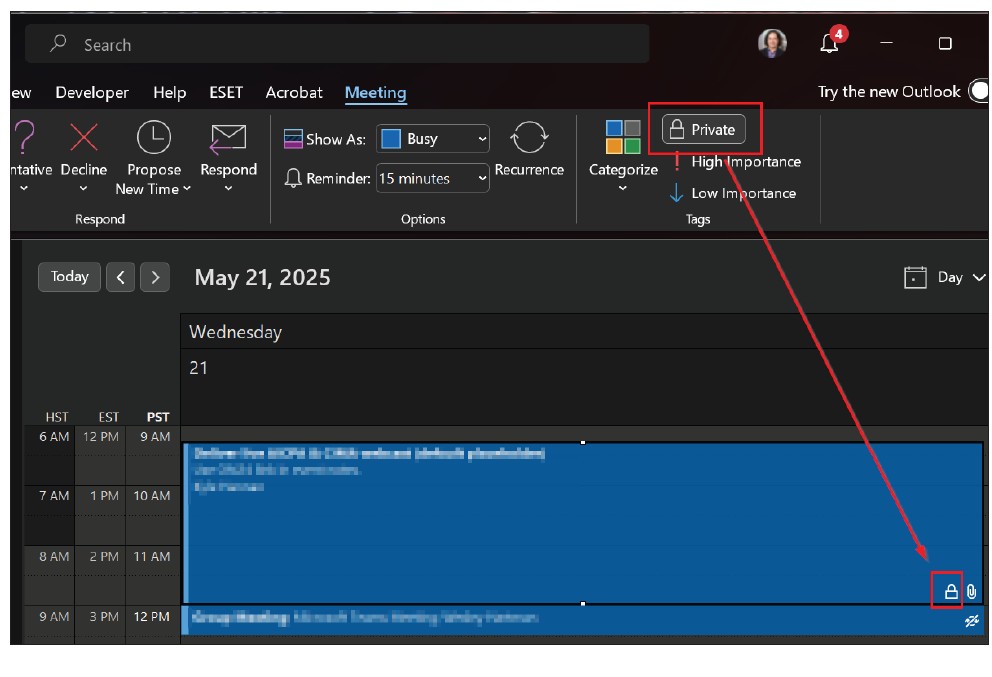The height and width of the screenshot is (677, 992).
Task: Toggle the Private lock button
Action: 704,130
